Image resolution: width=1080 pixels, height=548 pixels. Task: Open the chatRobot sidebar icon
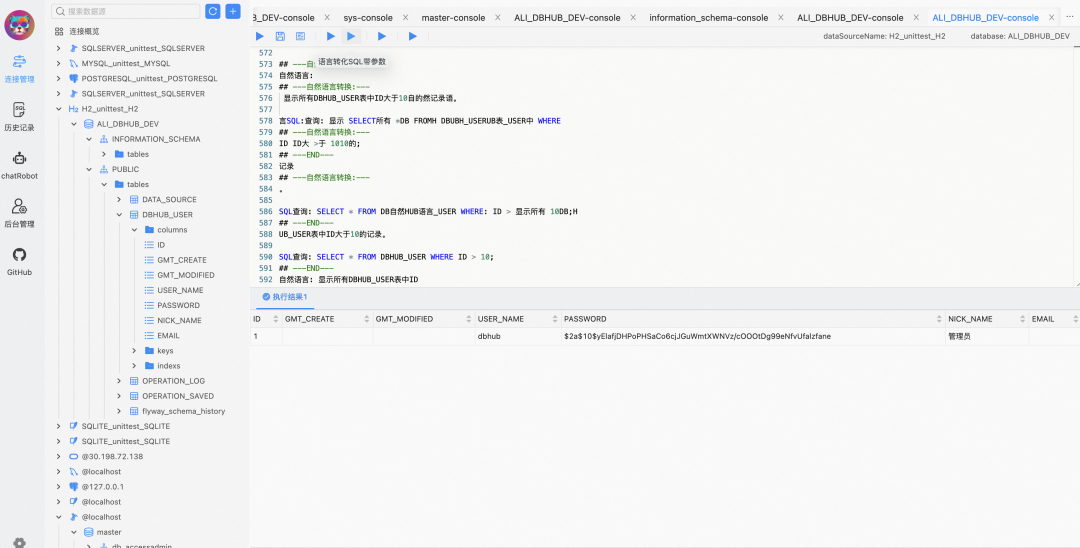tap(19, 166)
